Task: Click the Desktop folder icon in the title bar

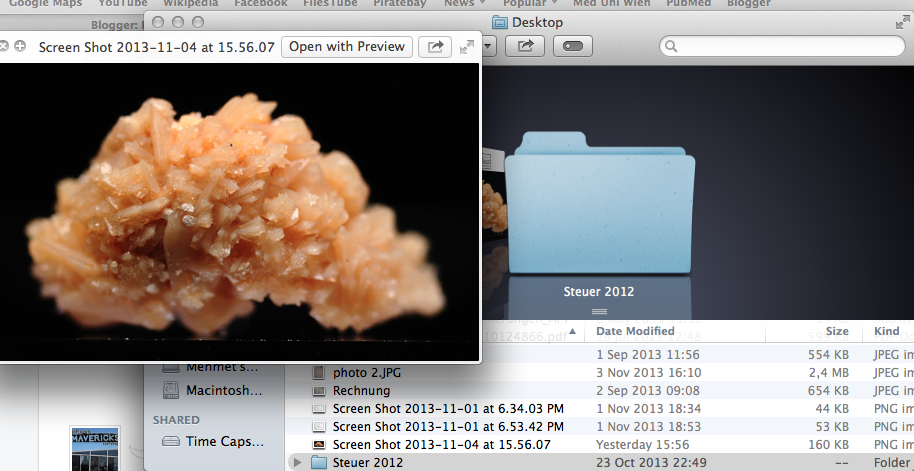Action: pyautogui.click(x=500, y=22)
